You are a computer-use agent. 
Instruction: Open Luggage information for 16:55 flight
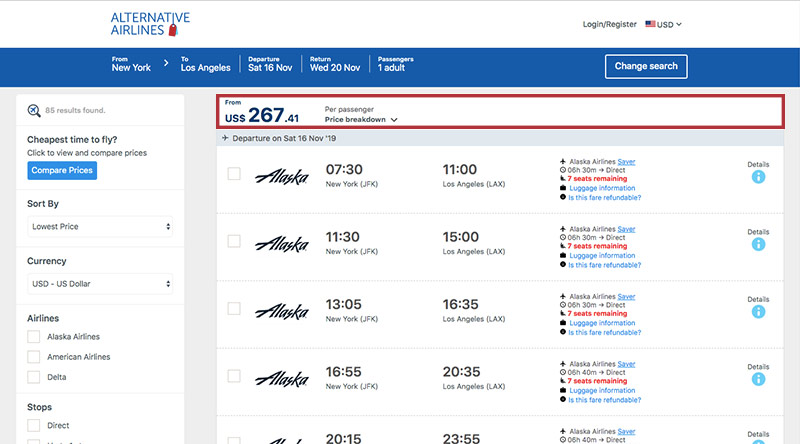click(x=602, y=390)
